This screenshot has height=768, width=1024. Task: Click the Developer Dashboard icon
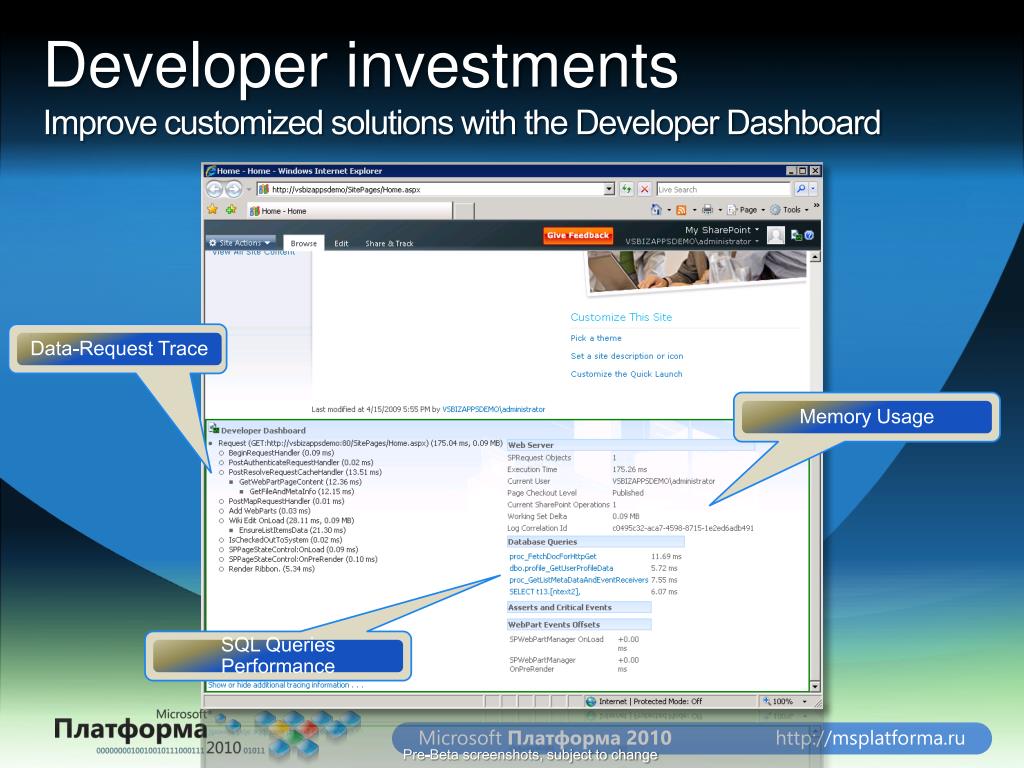coord(214,429)
